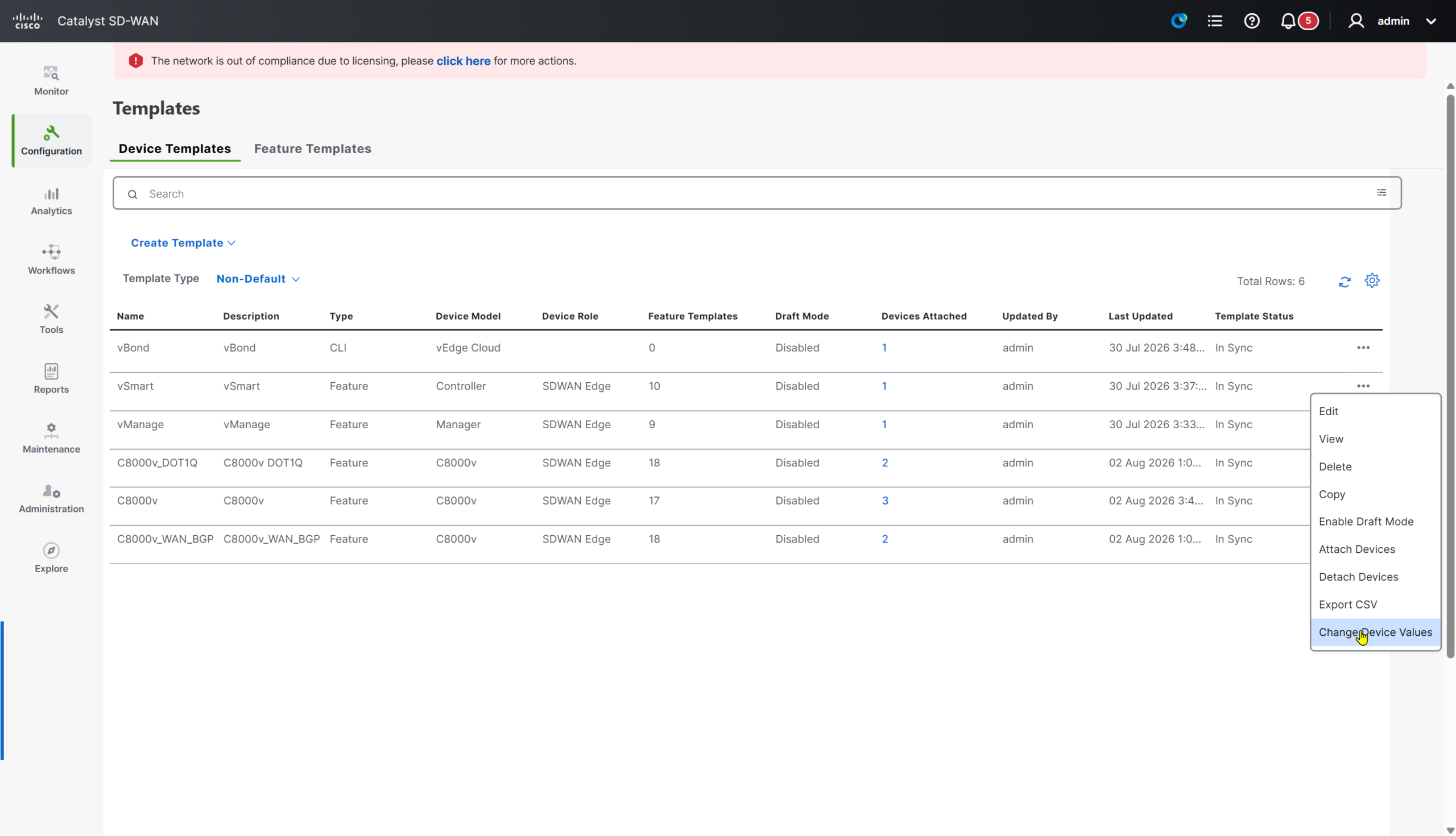Viewport: 1456px width, 836px height.
Task: Open the notifications bell with 5 alerts
Action: tap(1298, 20)
